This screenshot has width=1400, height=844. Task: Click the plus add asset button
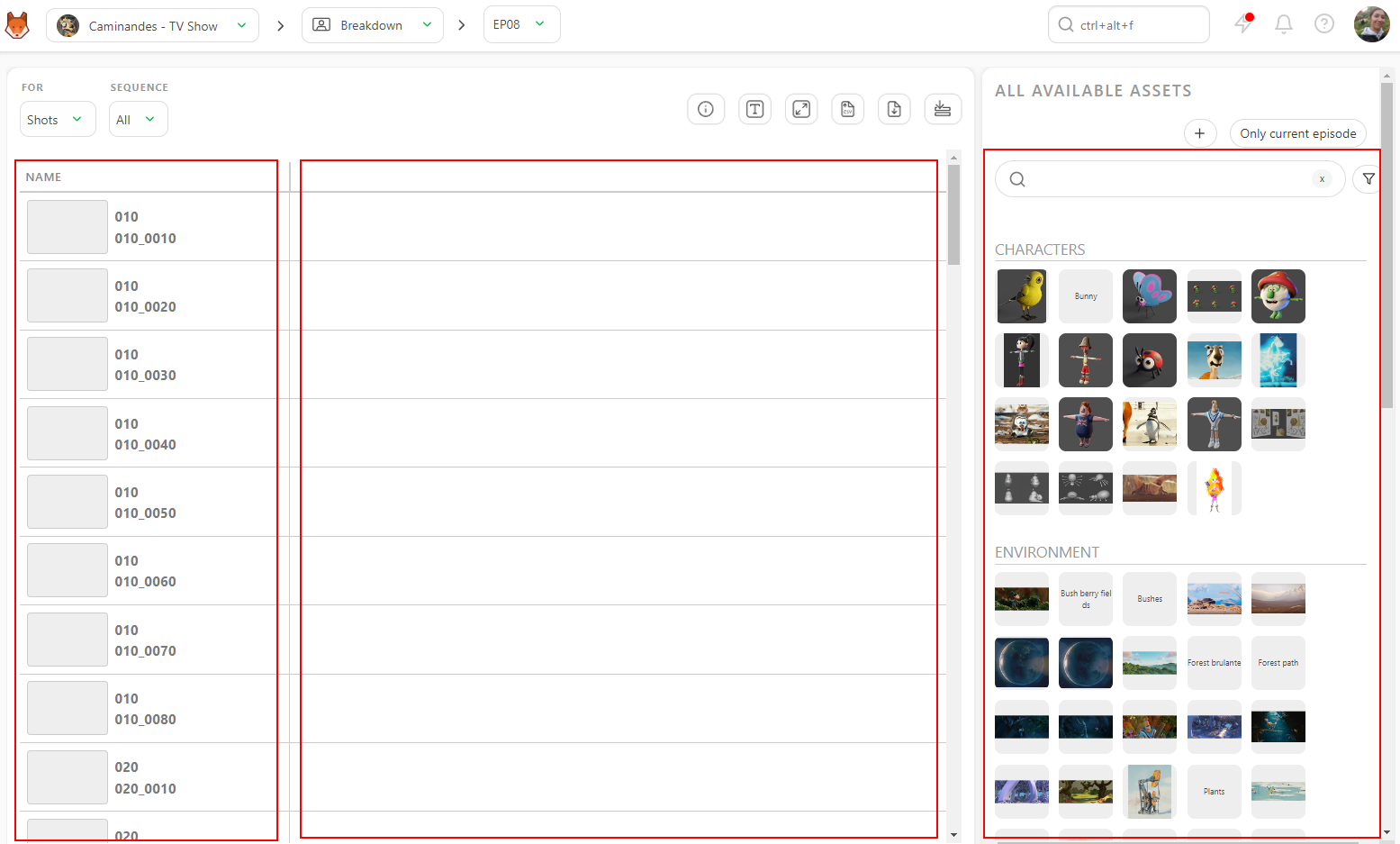click(x=1200, y=133)
